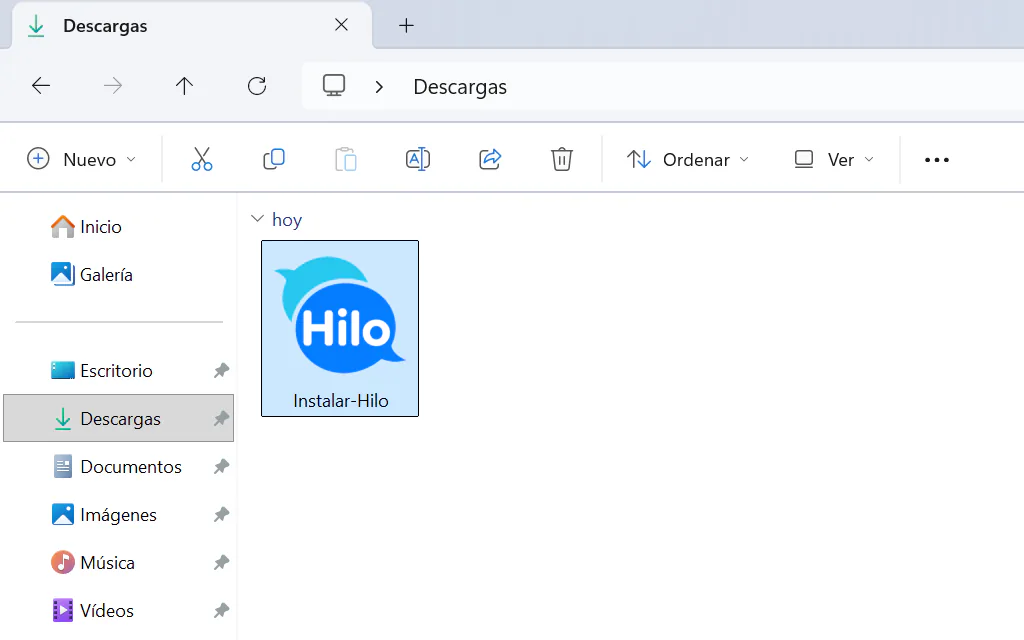This screenshot has width=1024, height=640.
Task: Open Documentos in the sidebar
Action: pos(118,466)
